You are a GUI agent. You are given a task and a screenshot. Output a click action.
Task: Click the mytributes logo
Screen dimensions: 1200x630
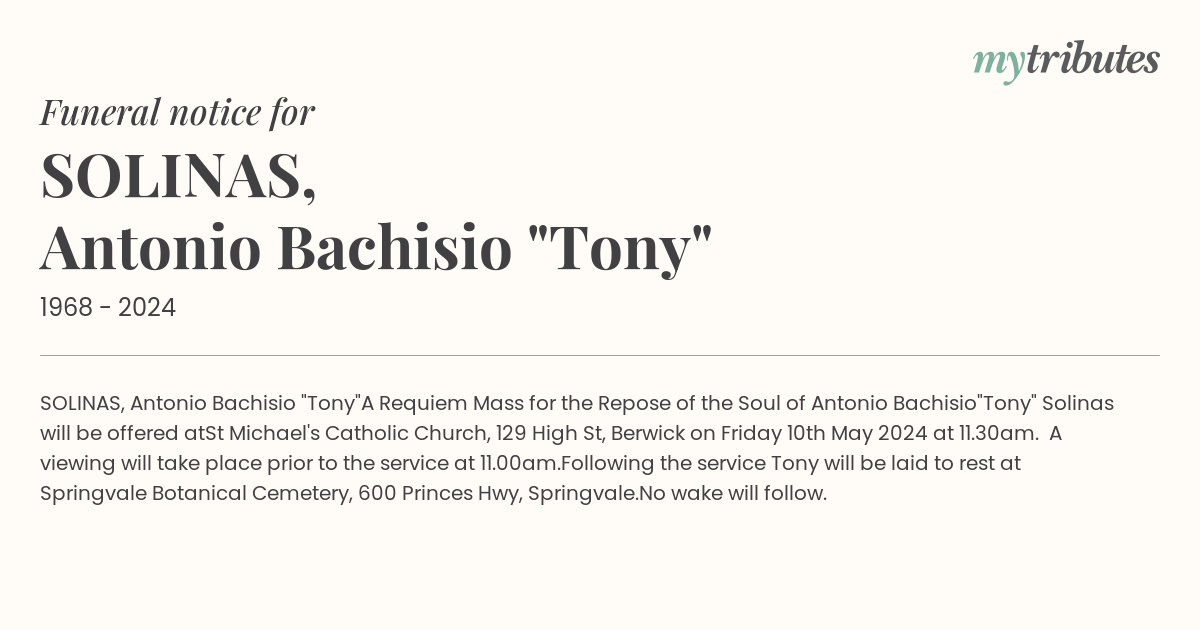click(x=1066, y=61)
